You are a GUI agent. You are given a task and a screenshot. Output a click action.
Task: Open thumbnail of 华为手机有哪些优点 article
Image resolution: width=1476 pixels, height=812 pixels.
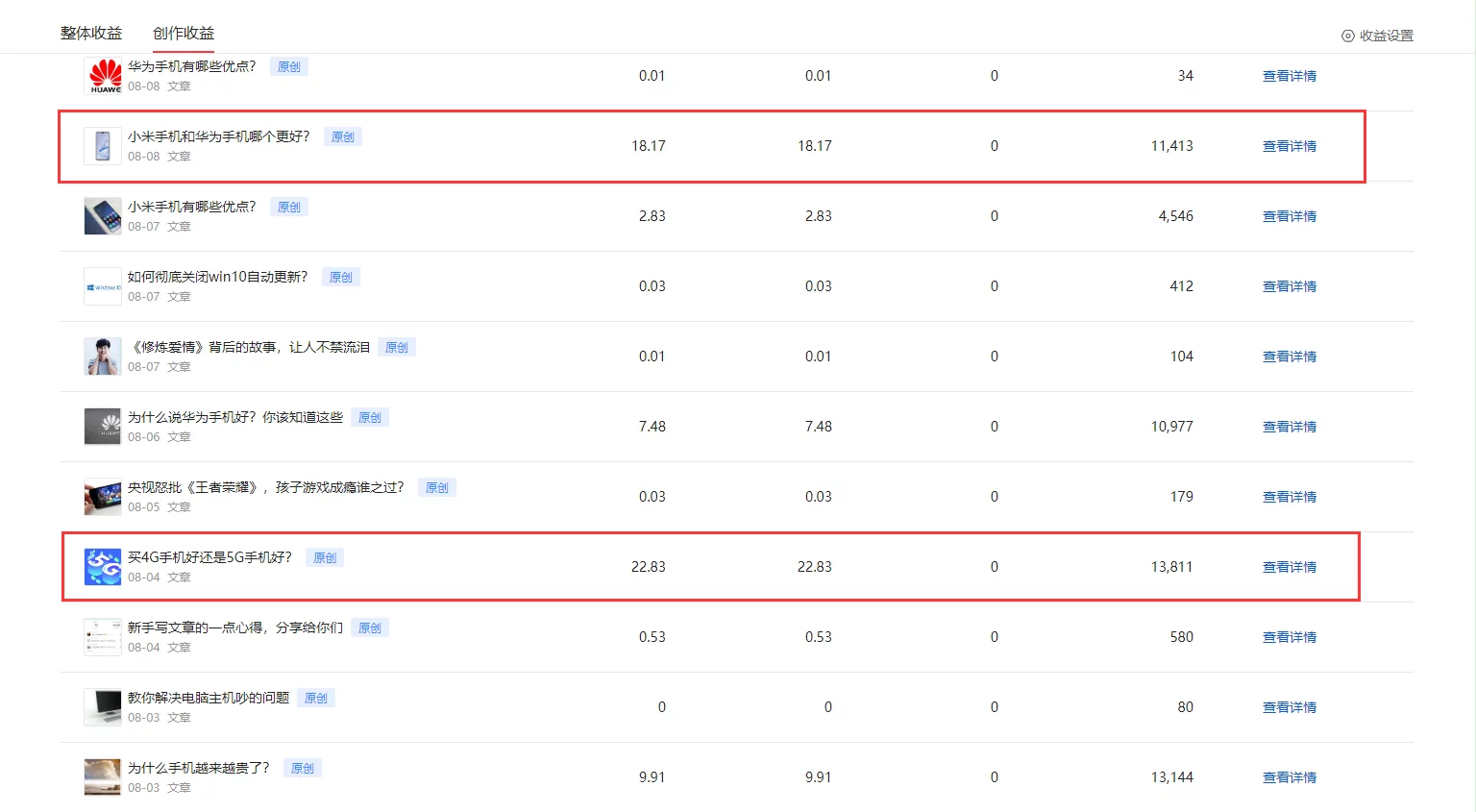pos(103,76)
